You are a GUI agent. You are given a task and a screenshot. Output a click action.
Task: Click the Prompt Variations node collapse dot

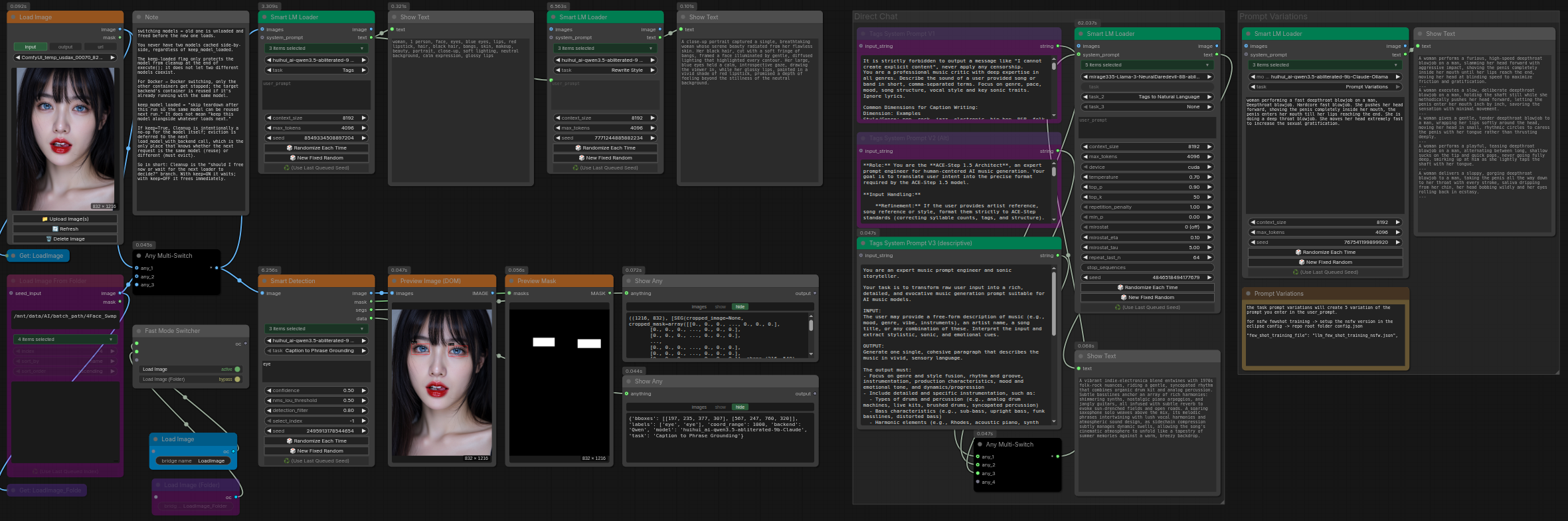coord(1249,294)
